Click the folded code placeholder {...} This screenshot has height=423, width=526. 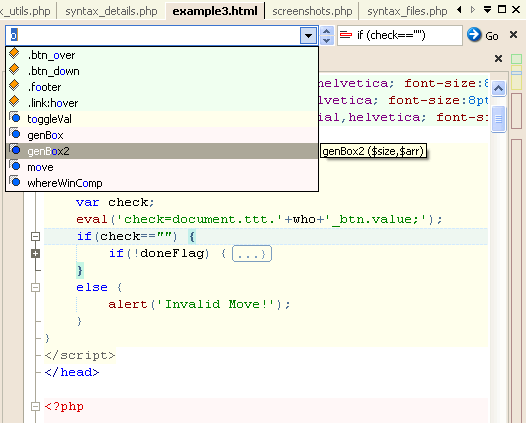coord(252,254)
